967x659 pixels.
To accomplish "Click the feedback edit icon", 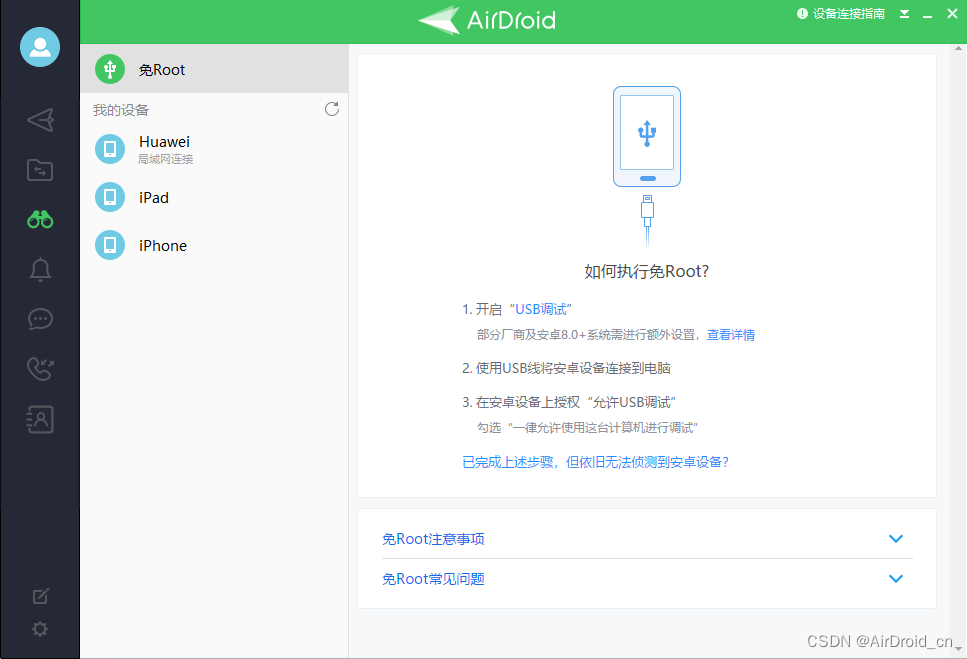I will click(40, 596).
